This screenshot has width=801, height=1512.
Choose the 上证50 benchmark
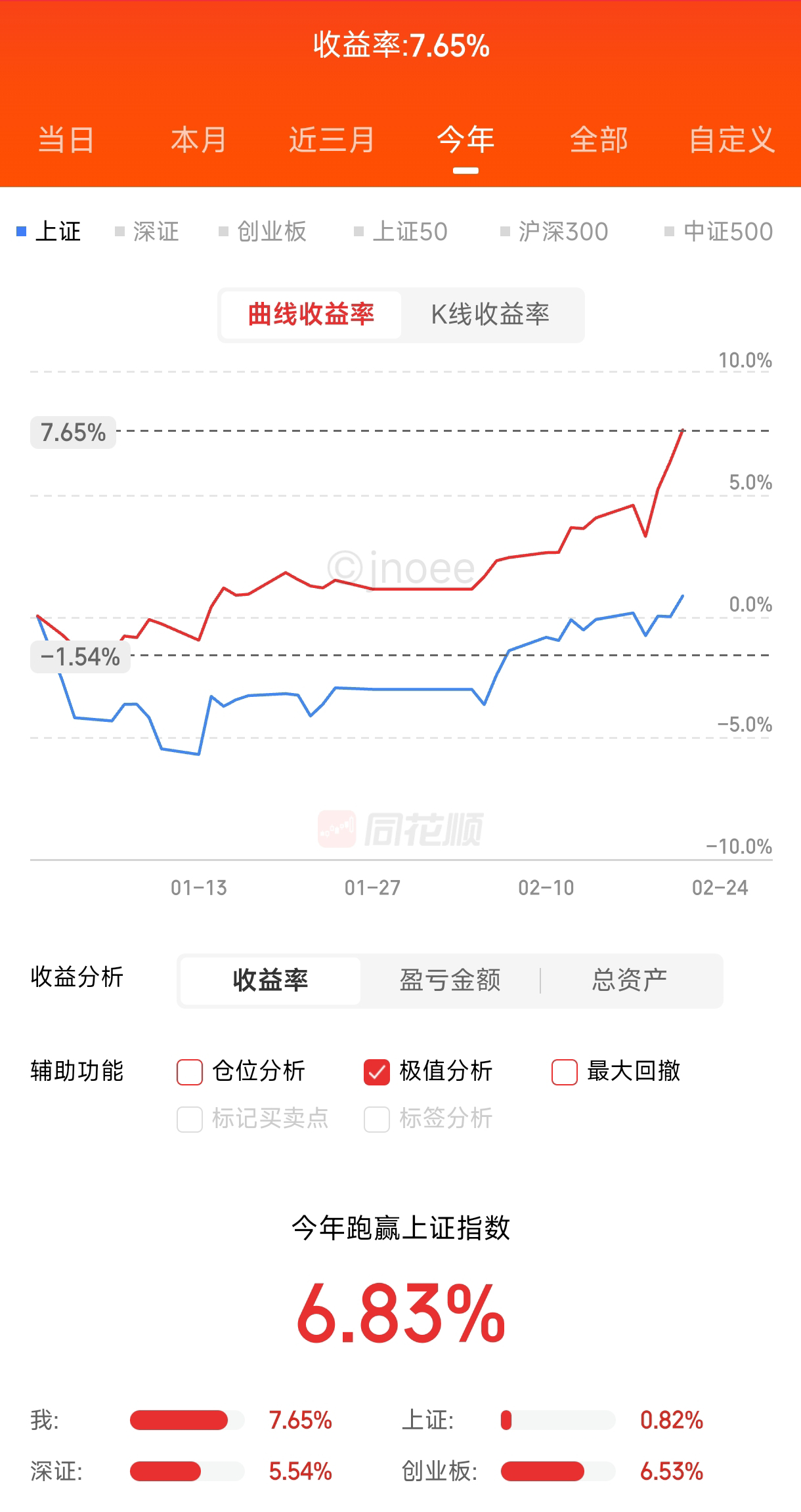[x=402, y=232]
